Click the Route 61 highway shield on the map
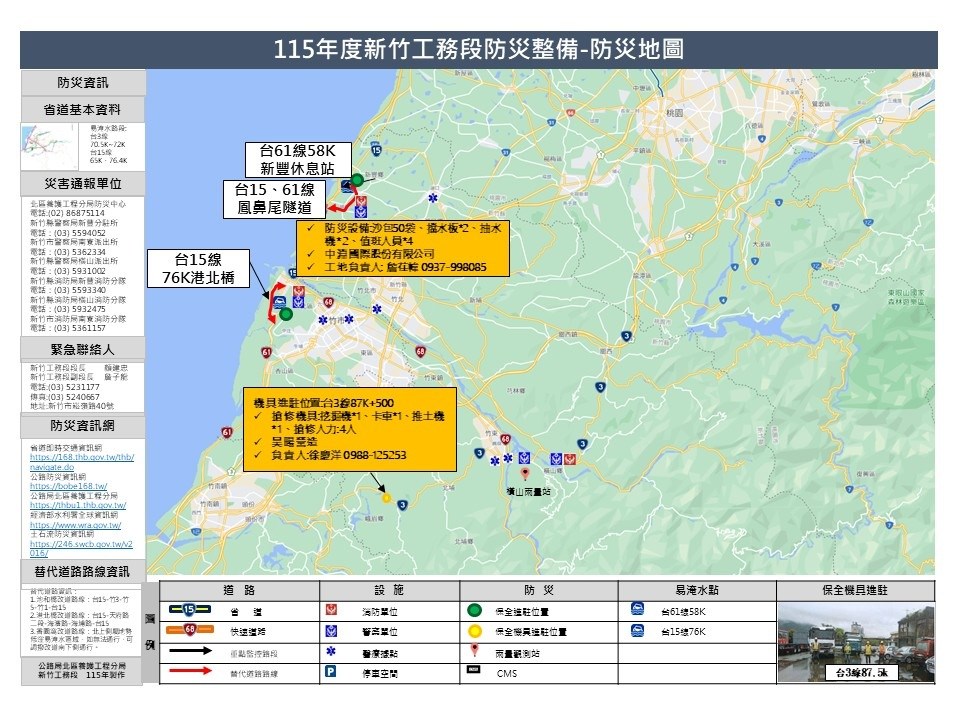 point(266,352)
